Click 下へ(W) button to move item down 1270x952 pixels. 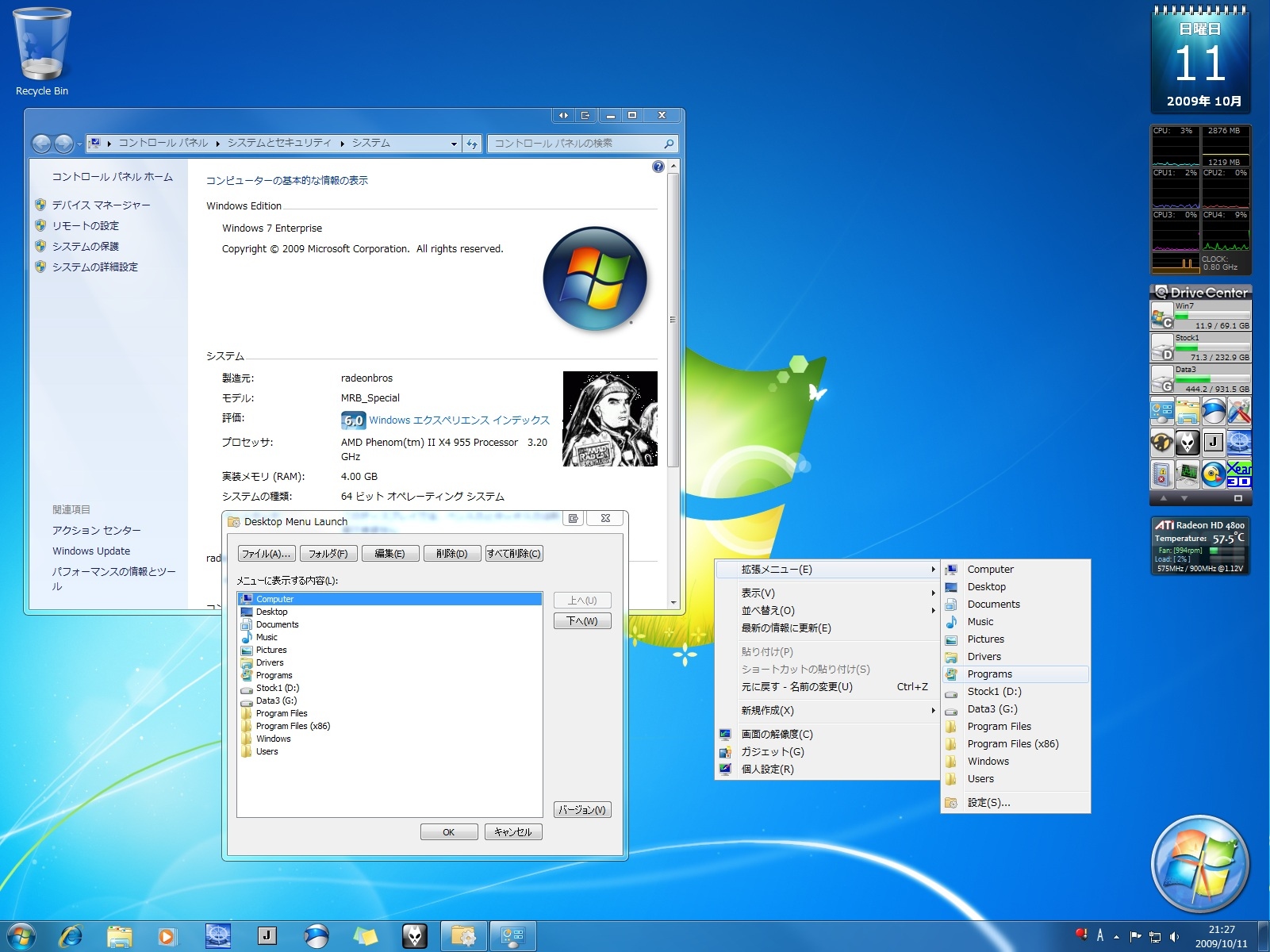(x=582, y=620)
